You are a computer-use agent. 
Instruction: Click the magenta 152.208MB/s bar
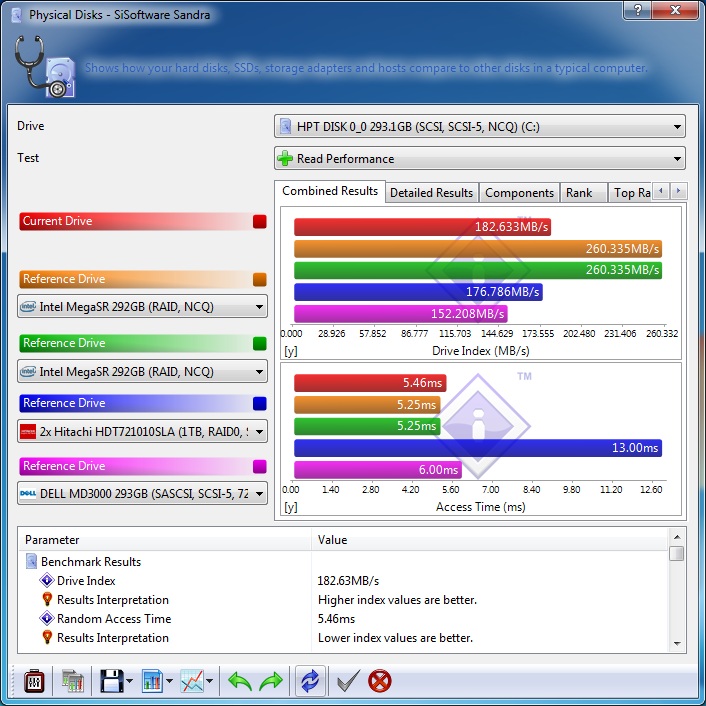pyautogui.click(x=401, y=313)
